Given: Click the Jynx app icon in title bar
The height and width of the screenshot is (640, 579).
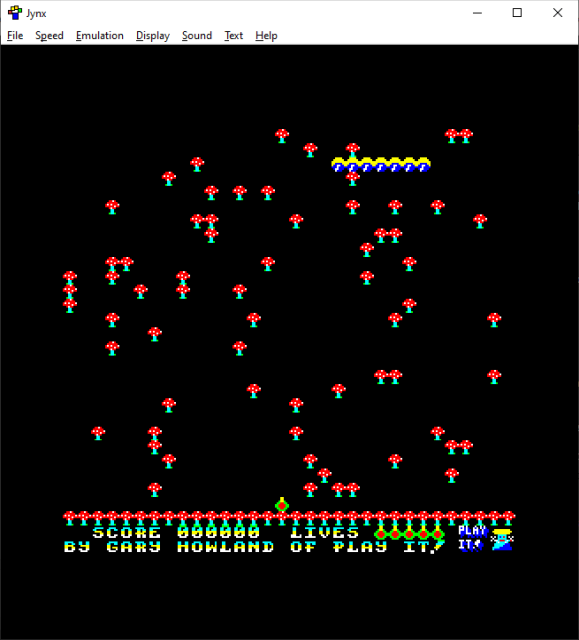Looking at the screenshot, I should [x=15, y=13].
